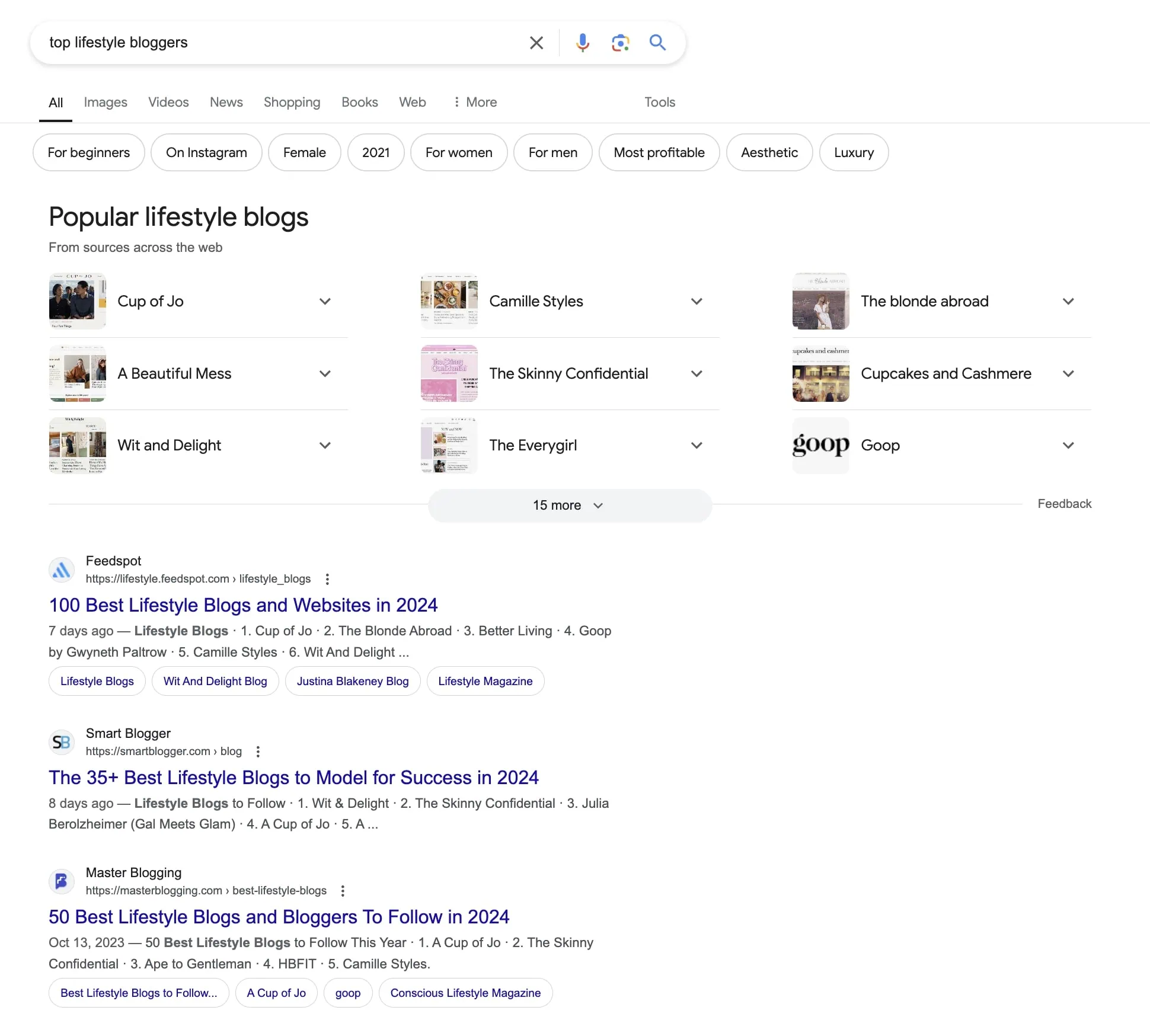This screenshot has height=1036, width=1150.
Task: Open The 35+ Best Lifestyle Blogs link
Action: (x=293, y=778)
